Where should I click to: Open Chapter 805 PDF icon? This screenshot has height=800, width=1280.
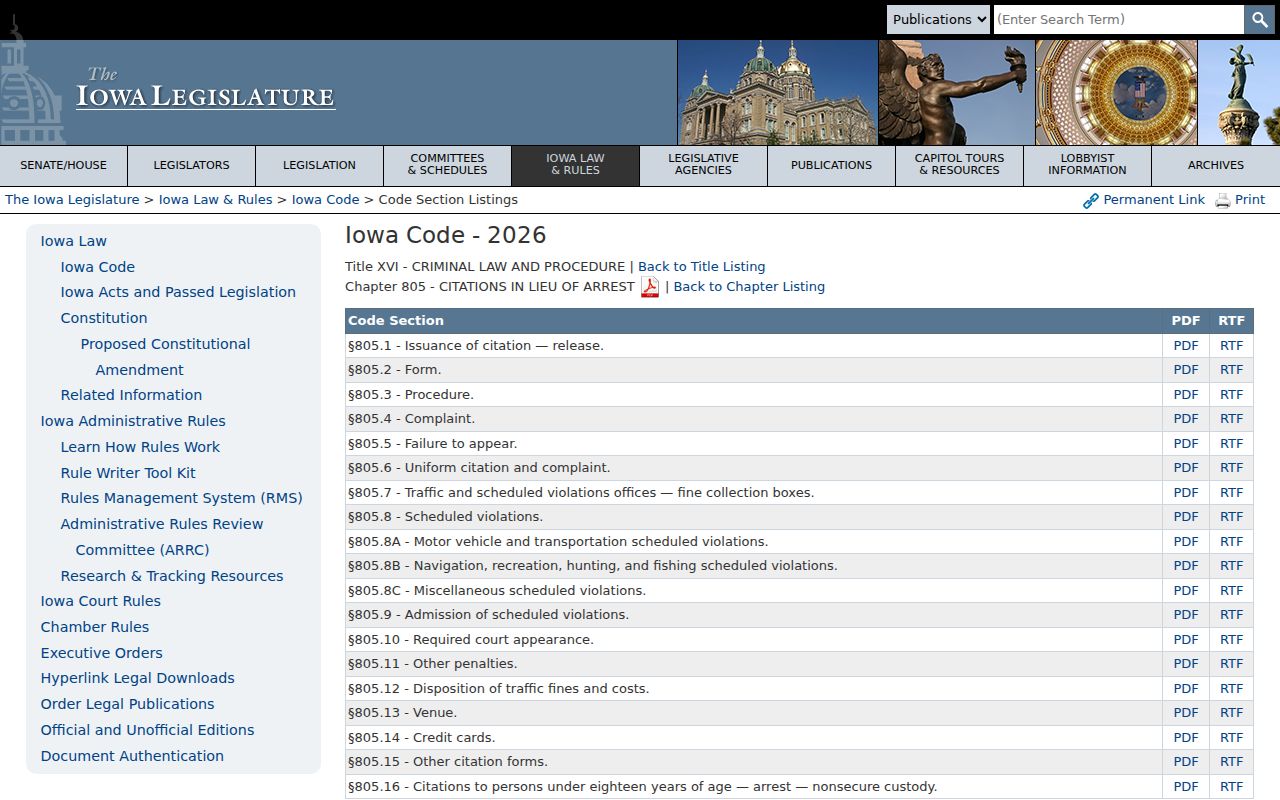(x=650, y=287)
